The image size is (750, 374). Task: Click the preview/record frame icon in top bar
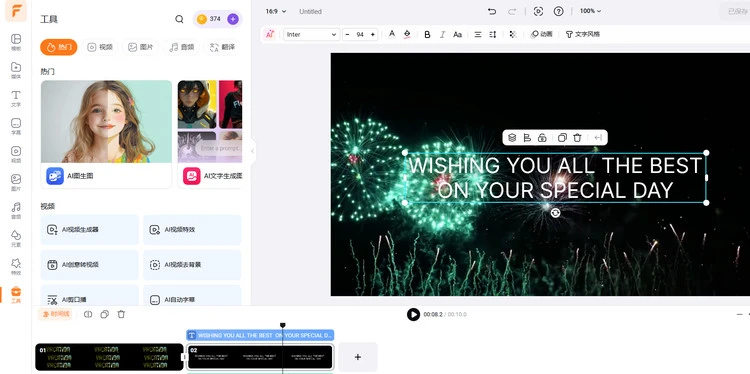point(539,11)
